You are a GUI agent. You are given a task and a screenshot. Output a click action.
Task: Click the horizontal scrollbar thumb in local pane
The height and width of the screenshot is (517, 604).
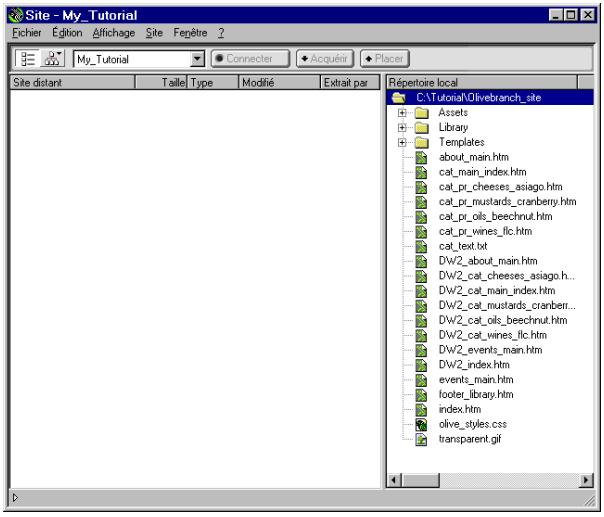pyautogui.click(x=420, y=480)
